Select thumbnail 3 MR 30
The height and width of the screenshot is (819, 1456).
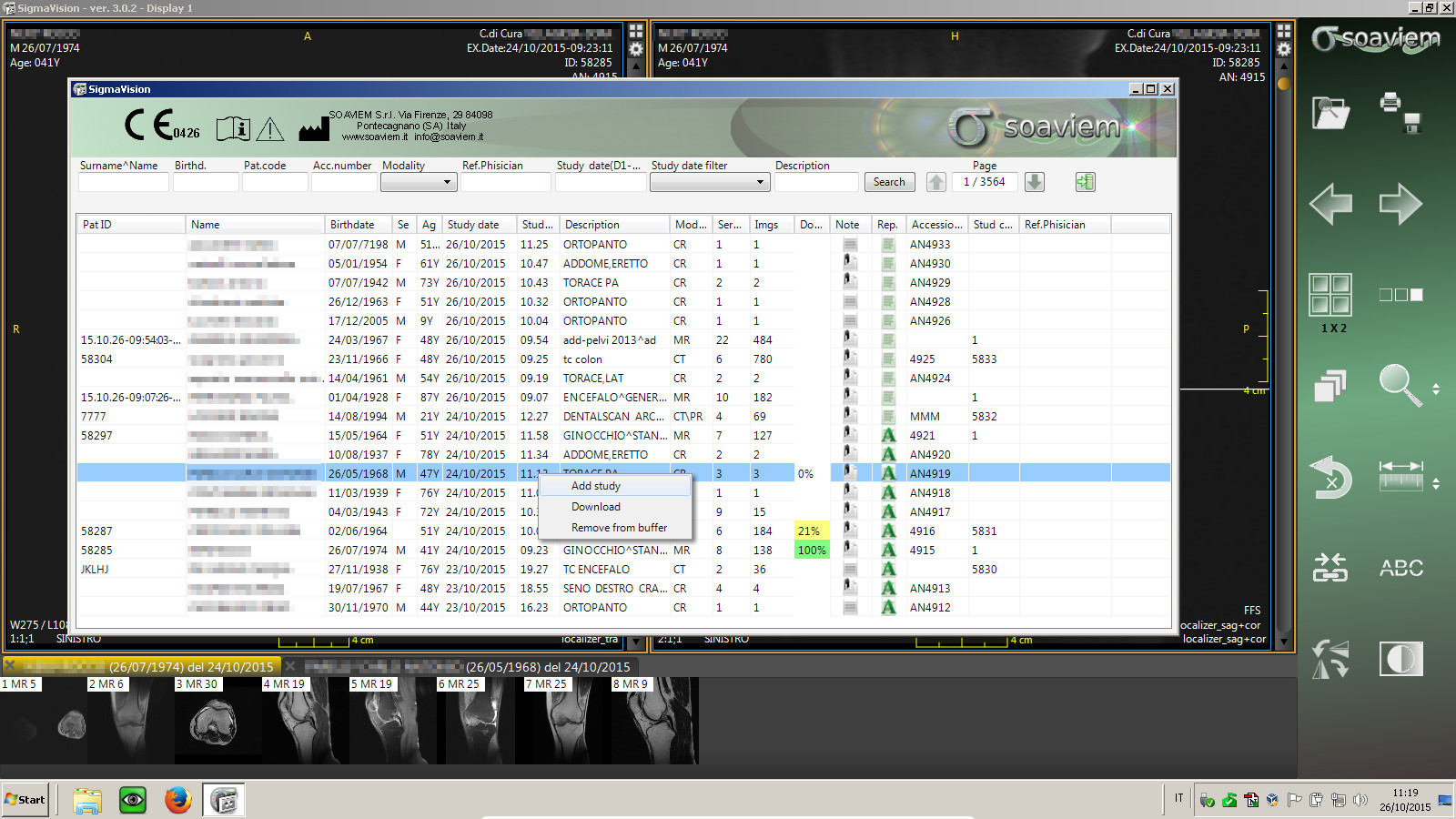point(218,721)
